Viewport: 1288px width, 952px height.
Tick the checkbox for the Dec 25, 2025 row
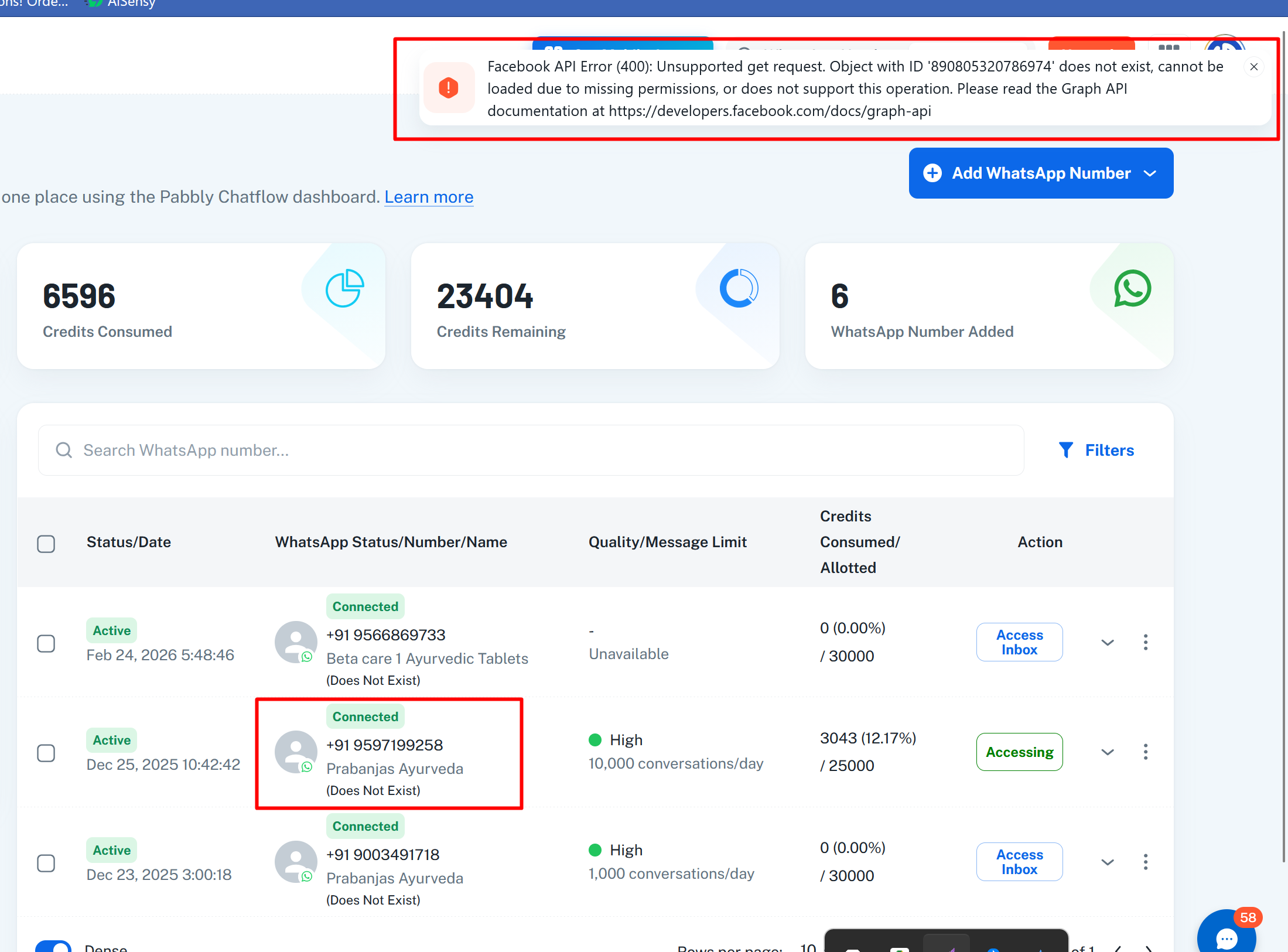pyautogui.click(x=46, y=753)
